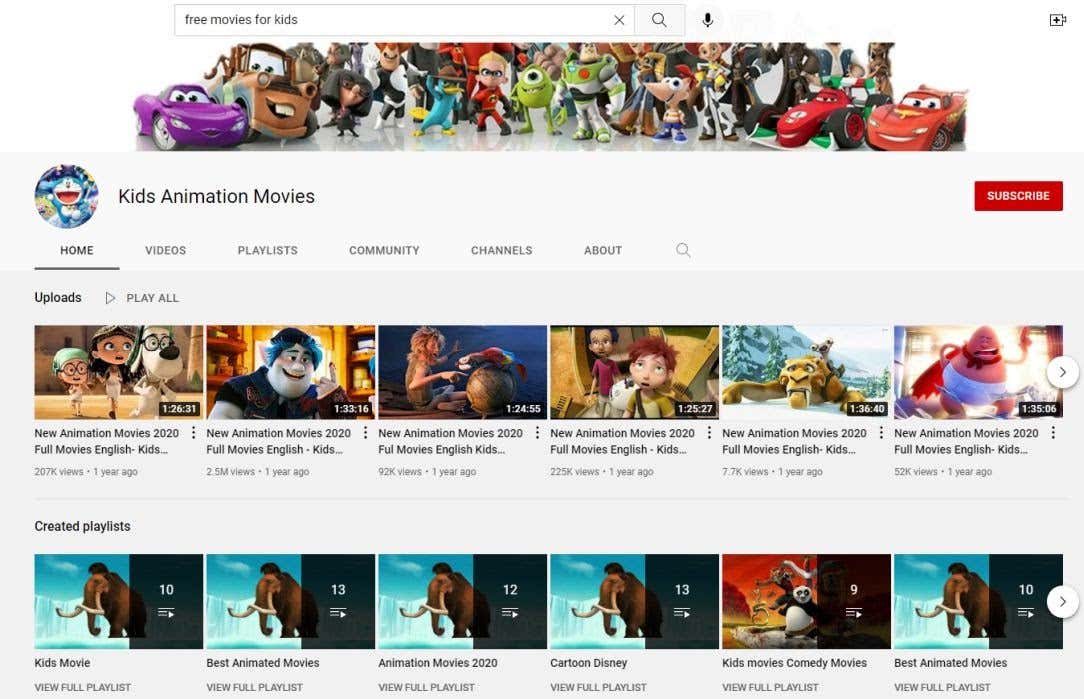This screenshot has width=1084, height=699.
Task: Open the Playlists tab
Action: (267, 250)
